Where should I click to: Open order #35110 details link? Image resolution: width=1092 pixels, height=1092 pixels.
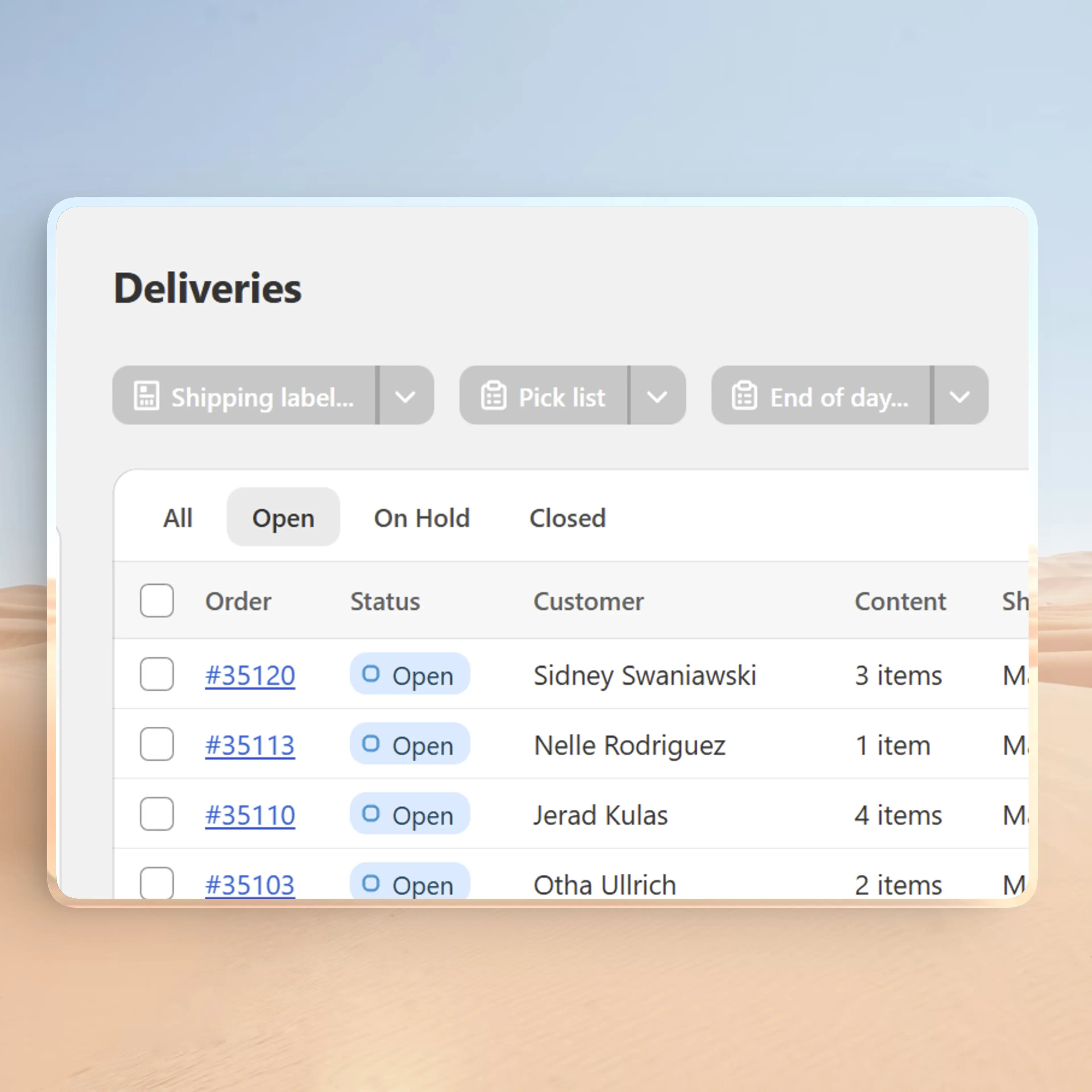pyautogui.click(x=249, y=814)
